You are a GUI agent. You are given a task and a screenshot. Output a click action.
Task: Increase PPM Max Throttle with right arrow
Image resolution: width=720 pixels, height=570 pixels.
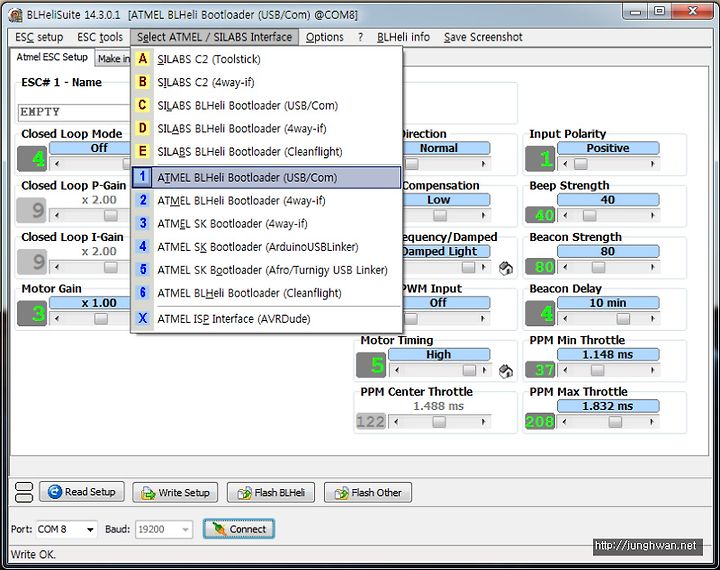pos(652,422)
